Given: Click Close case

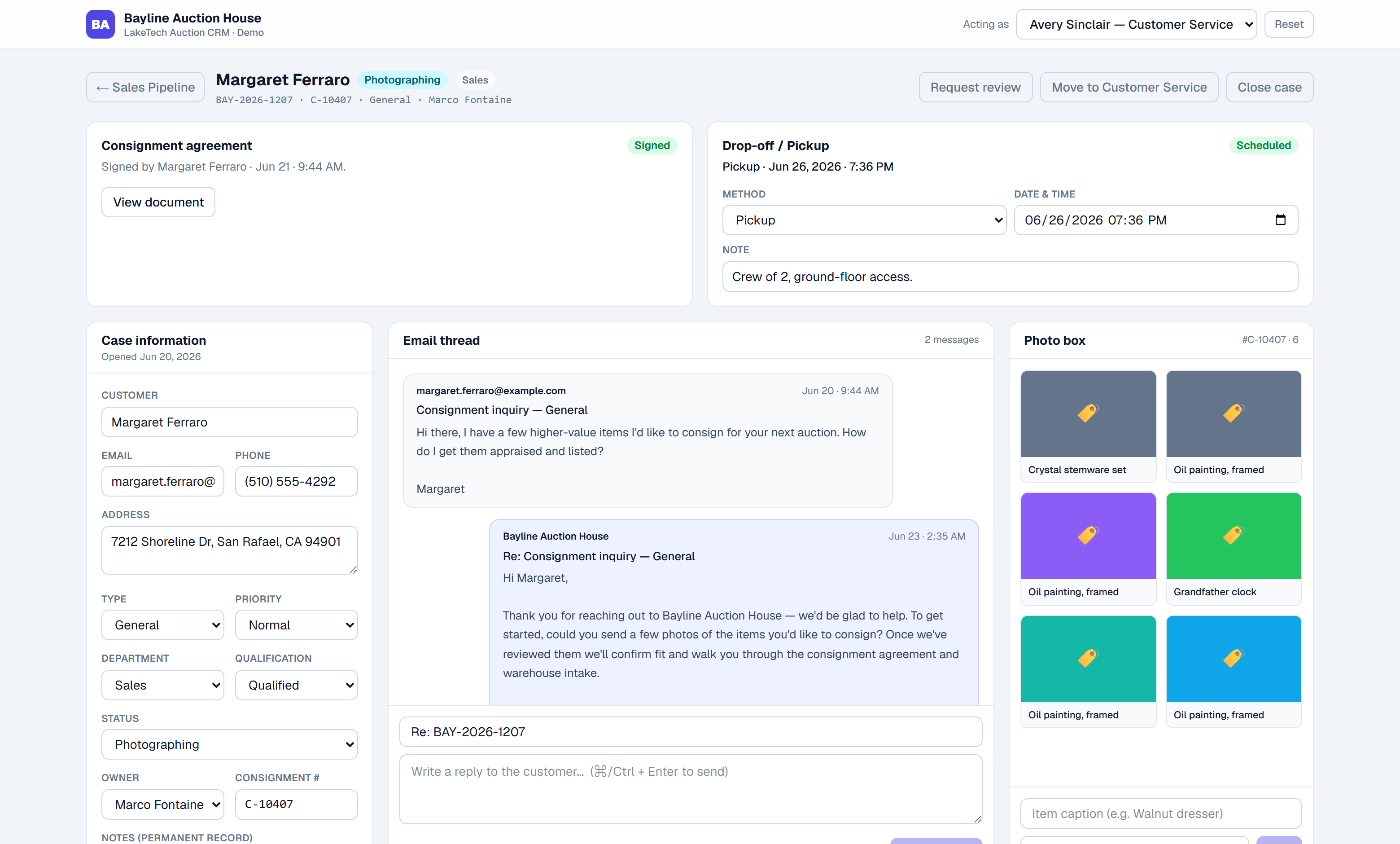Looking at the screenshot, I should 1269,87.
